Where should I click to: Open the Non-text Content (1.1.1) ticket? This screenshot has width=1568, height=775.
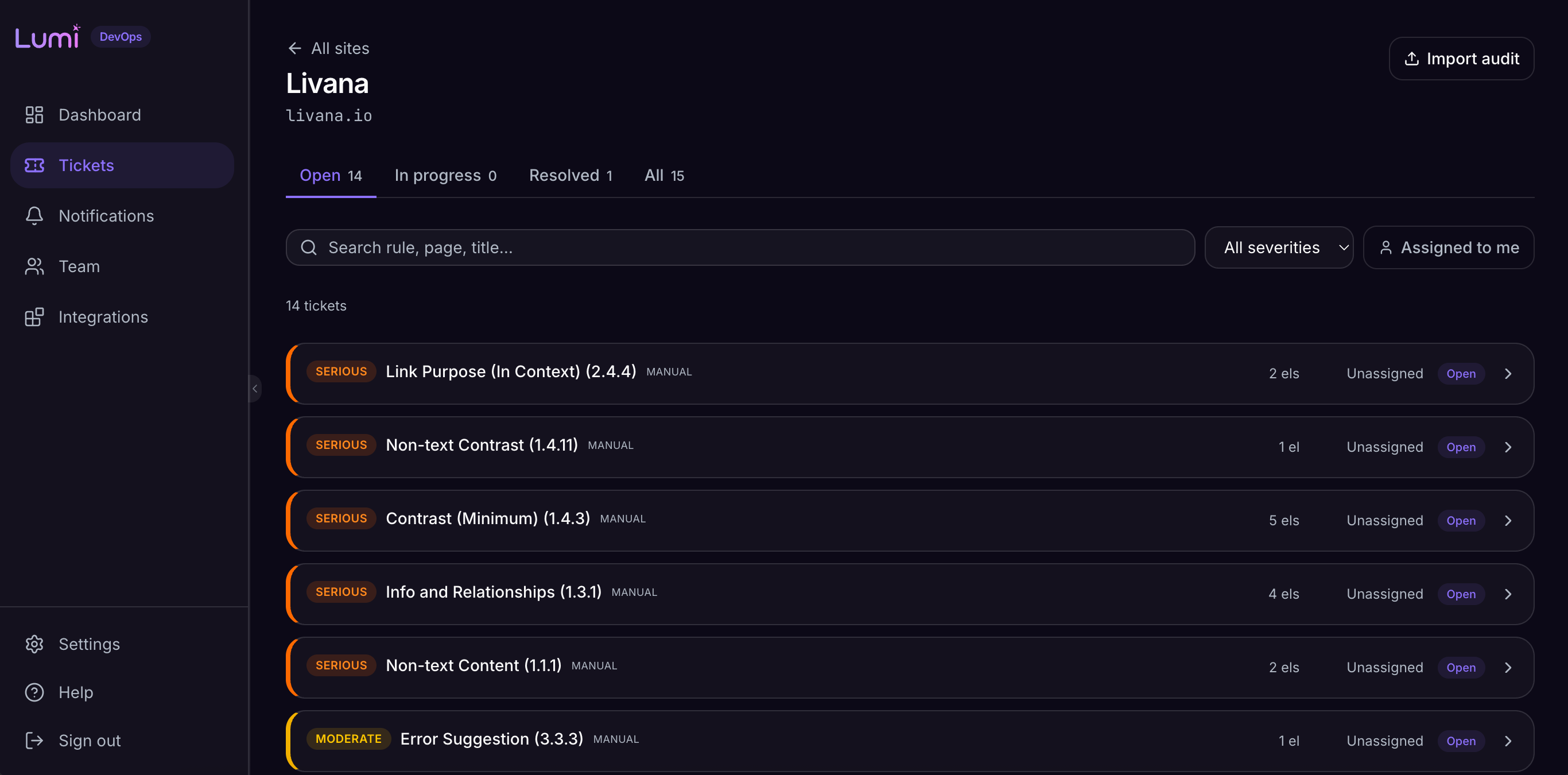click(x=909, y=667)
